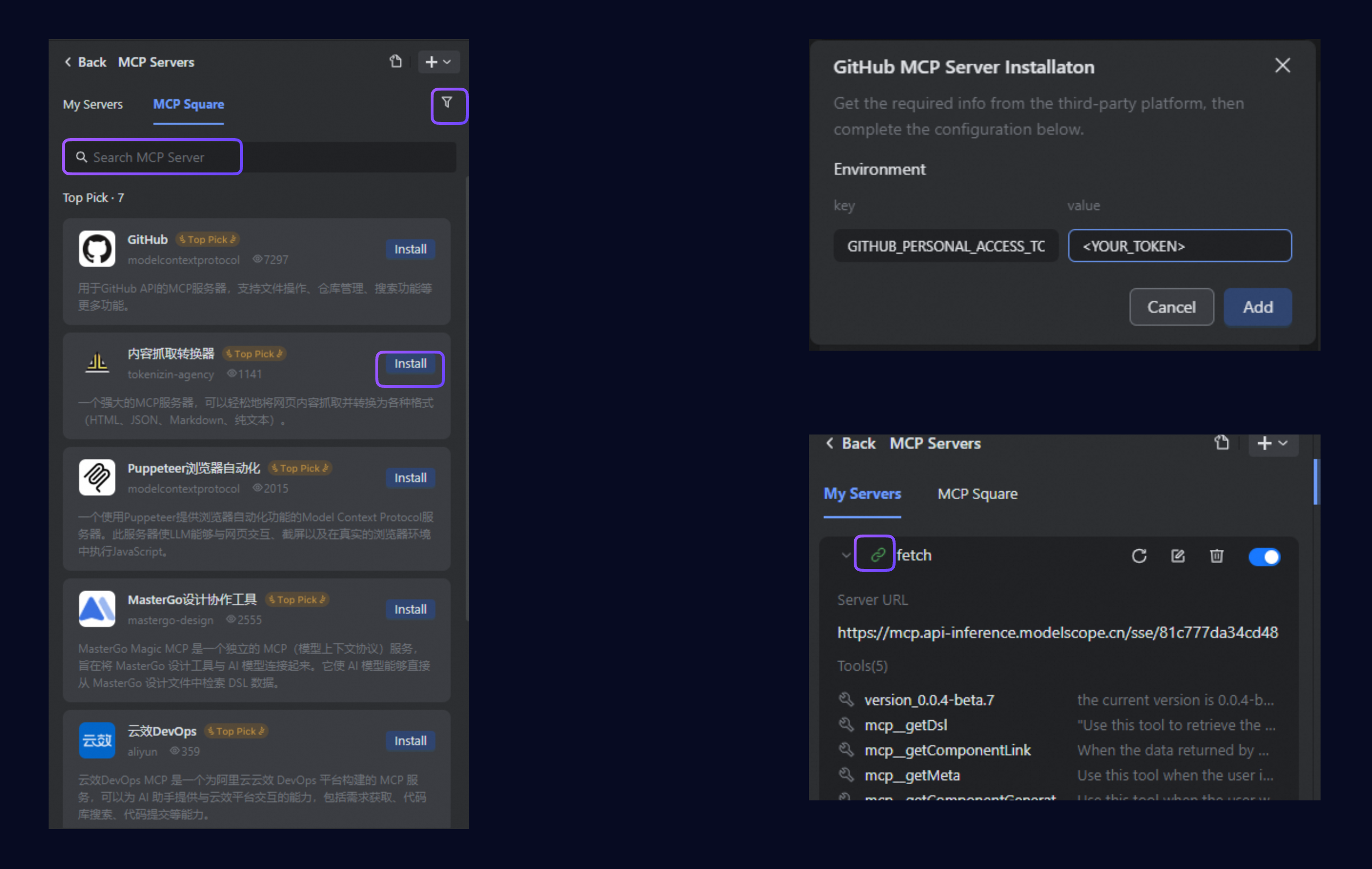Switch to MCP Square tab in right panel
This screenshot has height=869, width=1372.
click(x=977, y=494)
